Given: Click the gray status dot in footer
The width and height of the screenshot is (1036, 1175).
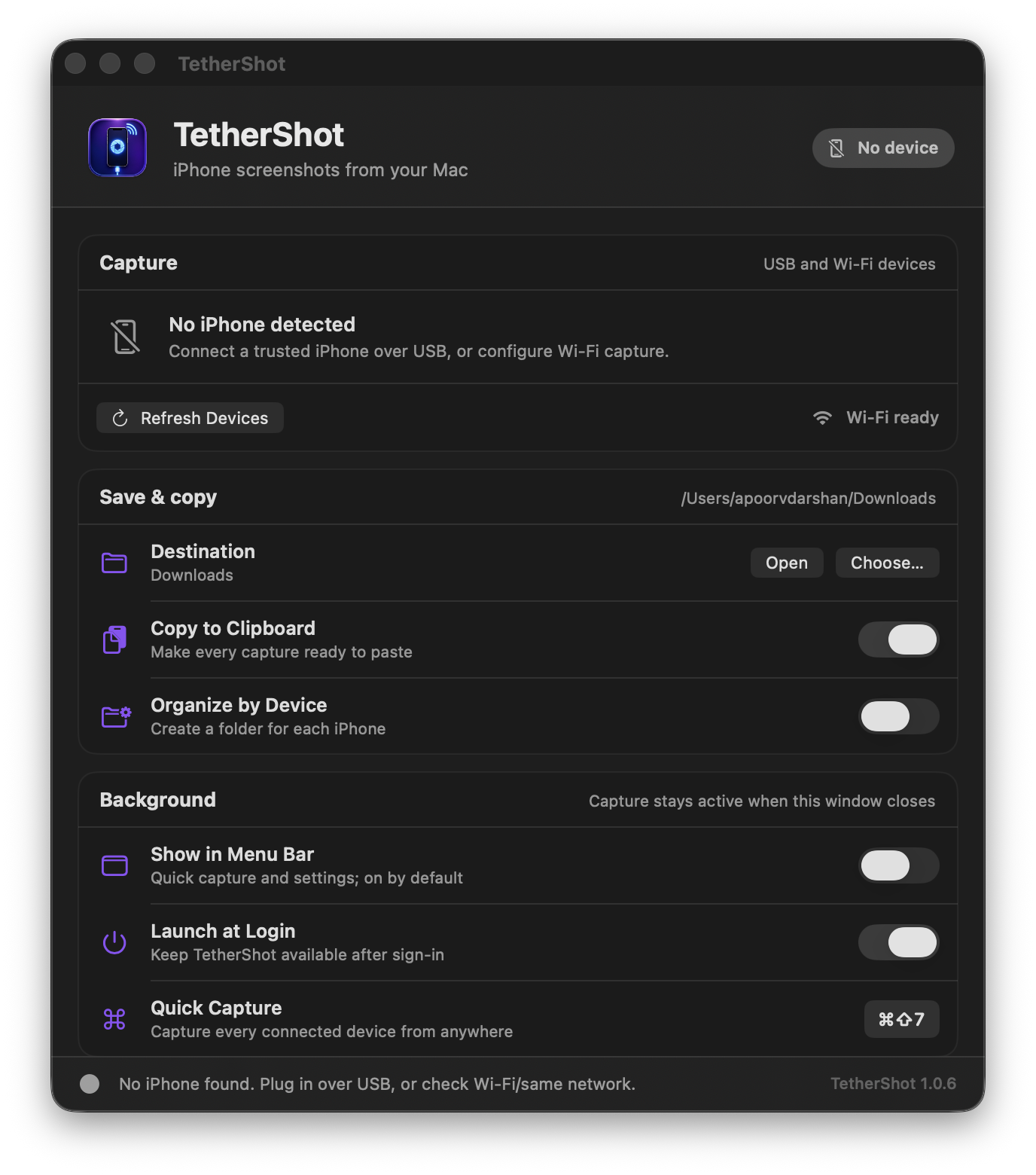Looking at the screenshot, I should coord(90,1084).
